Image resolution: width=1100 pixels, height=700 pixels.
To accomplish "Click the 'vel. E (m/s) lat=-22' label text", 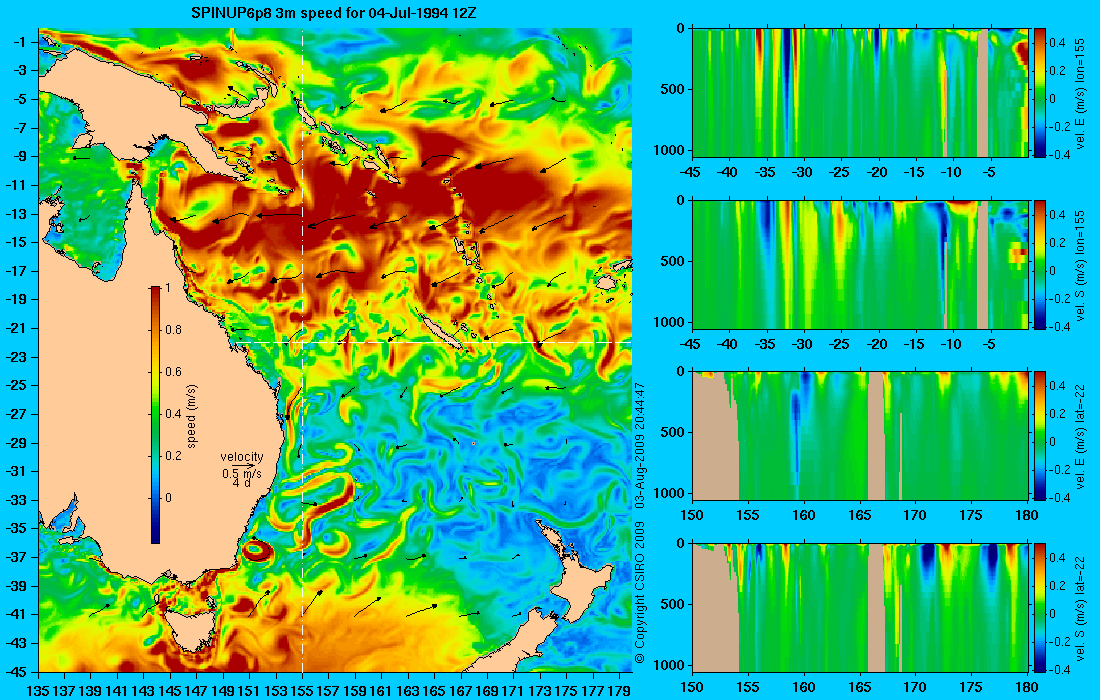I will coord(1081,436).
